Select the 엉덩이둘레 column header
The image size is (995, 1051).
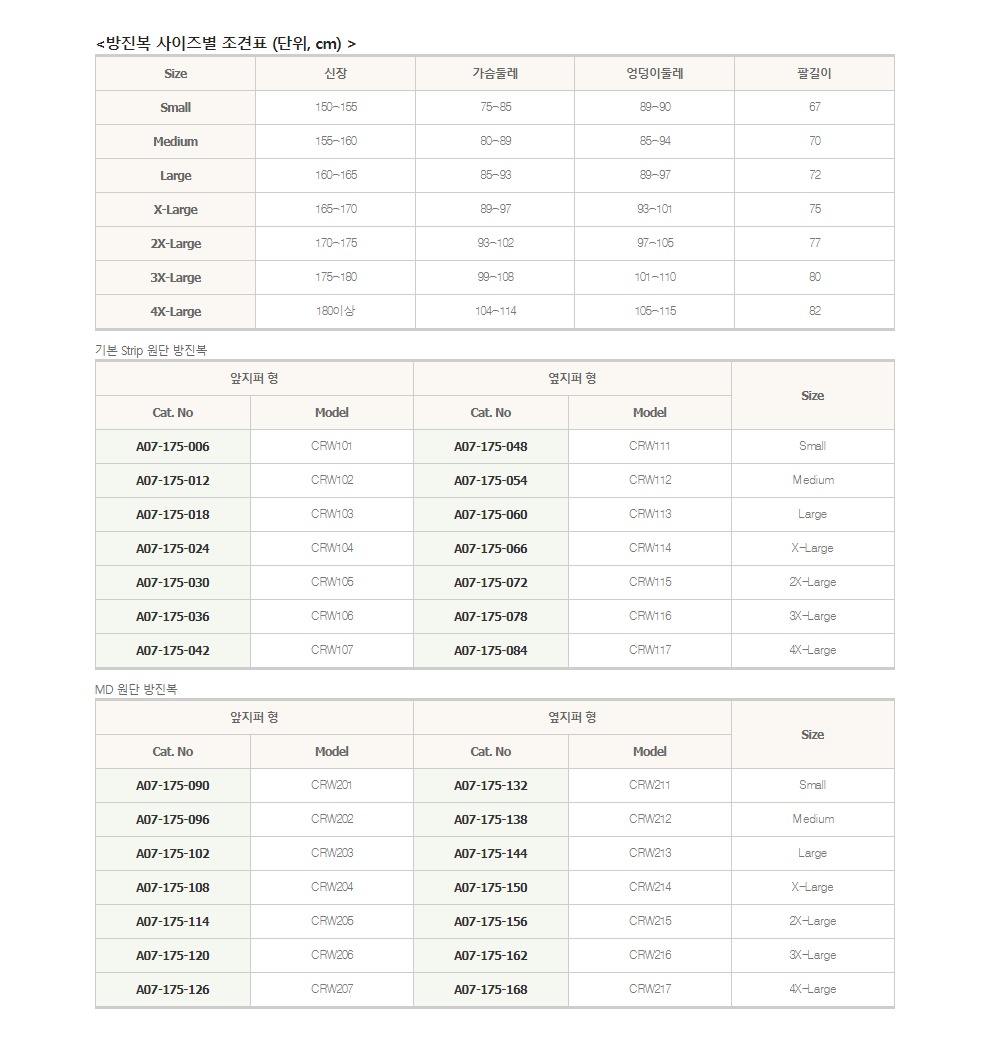point(655,74)
